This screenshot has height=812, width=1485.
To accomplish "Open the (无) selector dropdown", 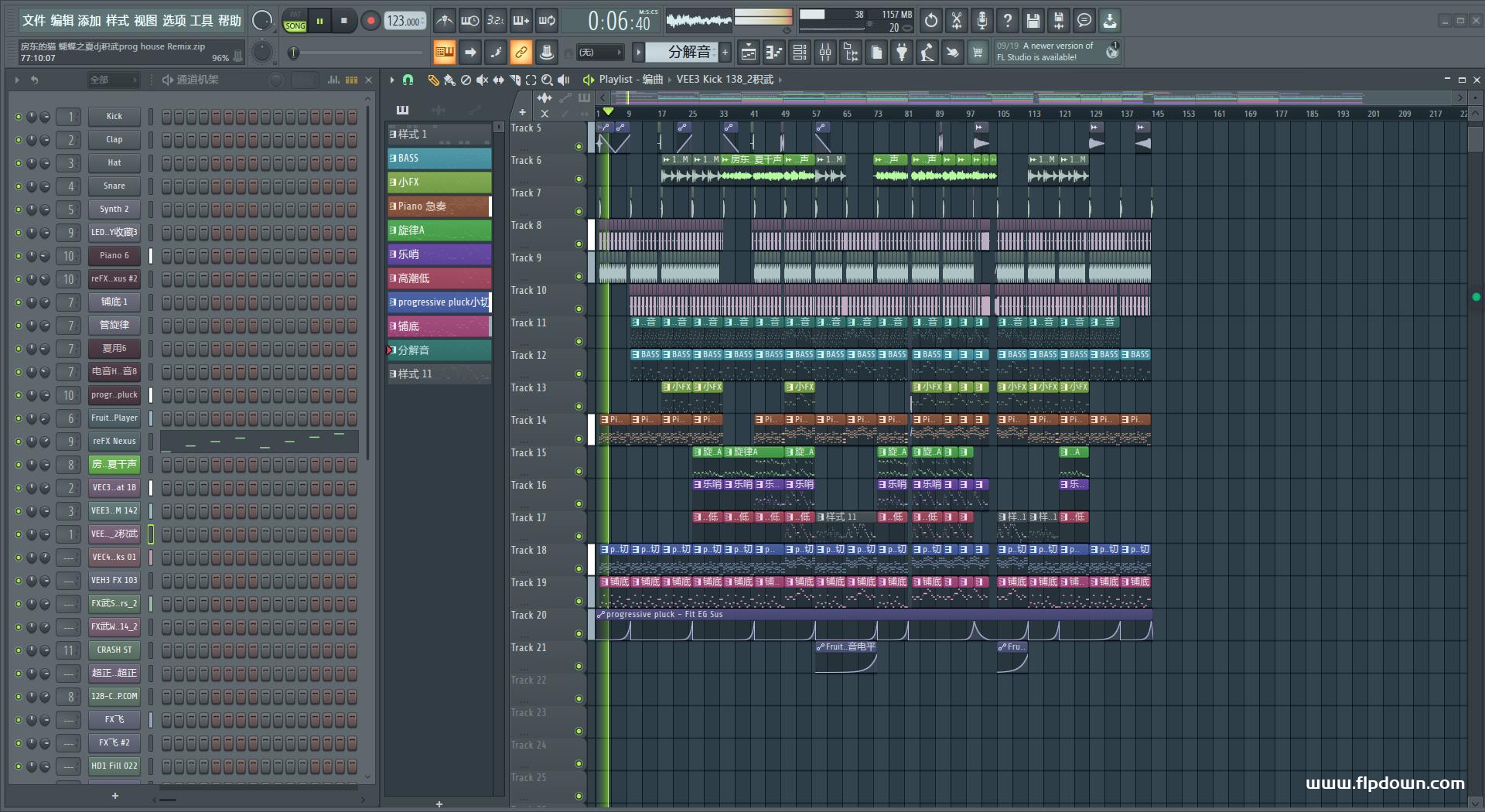I will tap(601, 53).
